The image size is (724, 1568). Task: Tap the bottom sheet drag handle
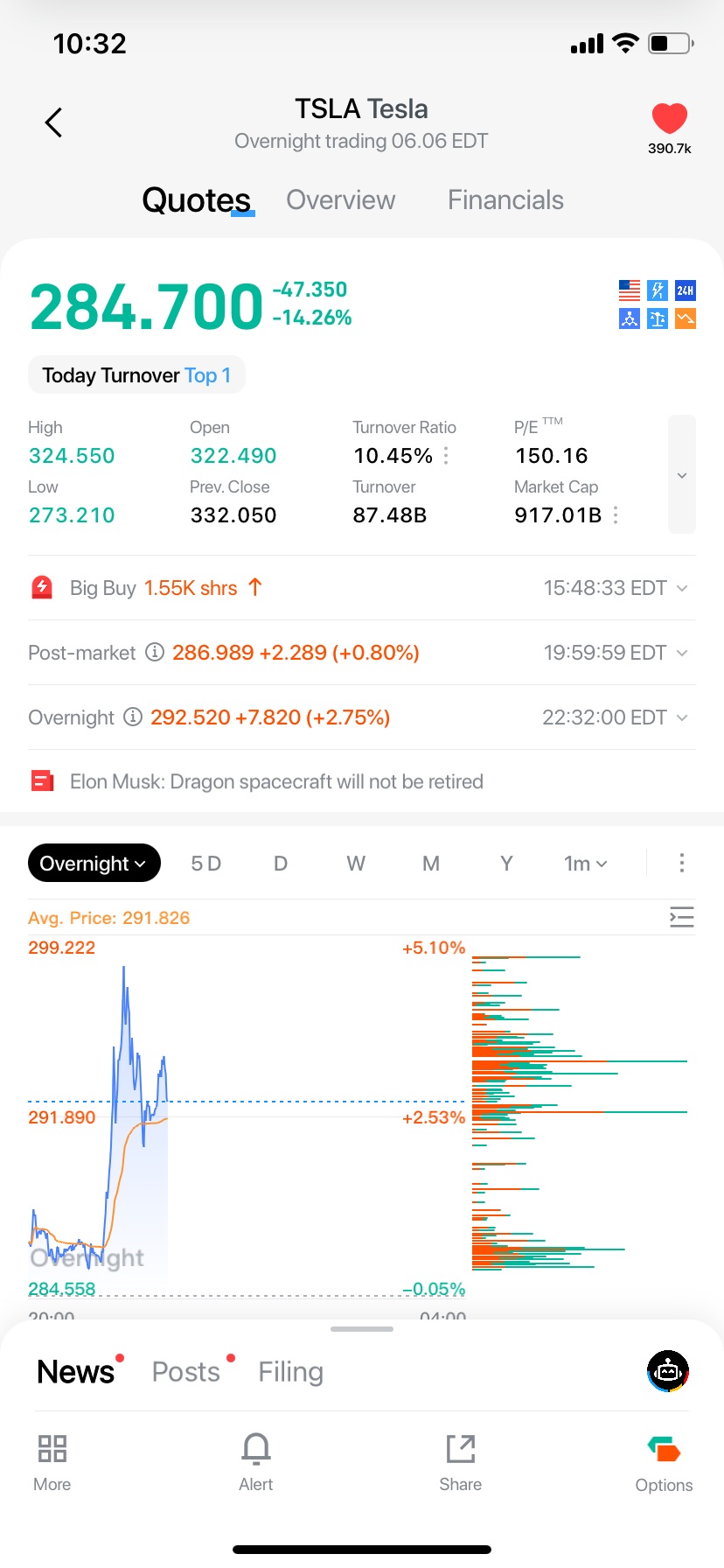362,1329
